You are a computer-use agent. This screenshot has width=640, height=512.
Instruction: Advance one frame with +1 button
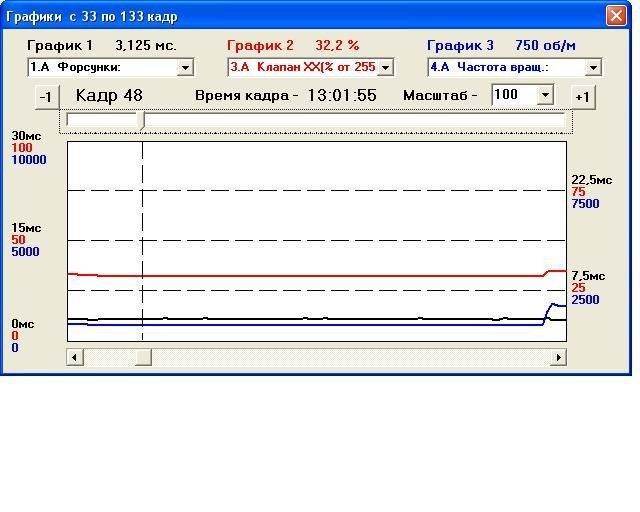[581, 96]
